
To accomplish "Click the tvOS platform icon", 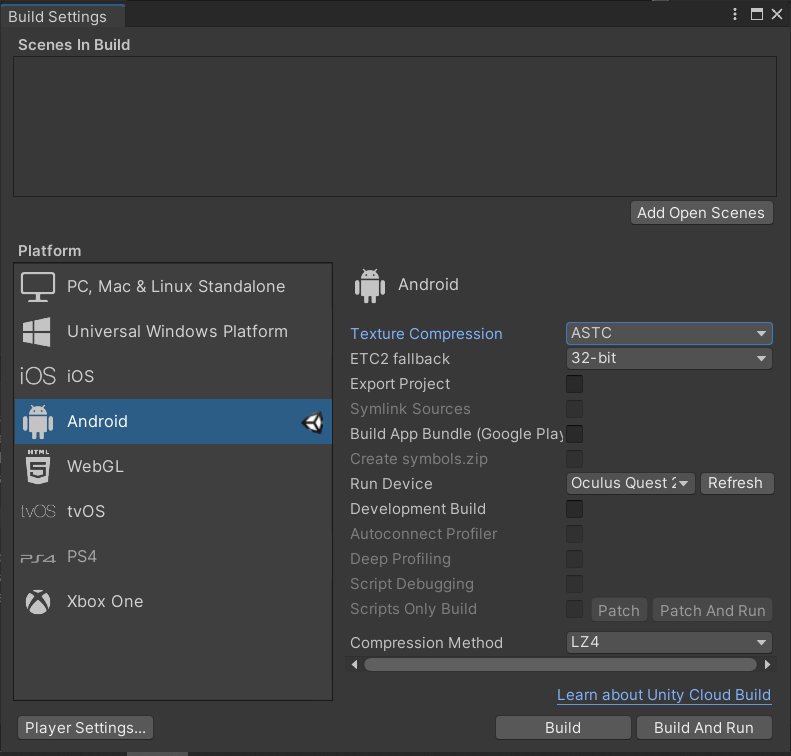I will pyautogui.click(x=38, y=511).
